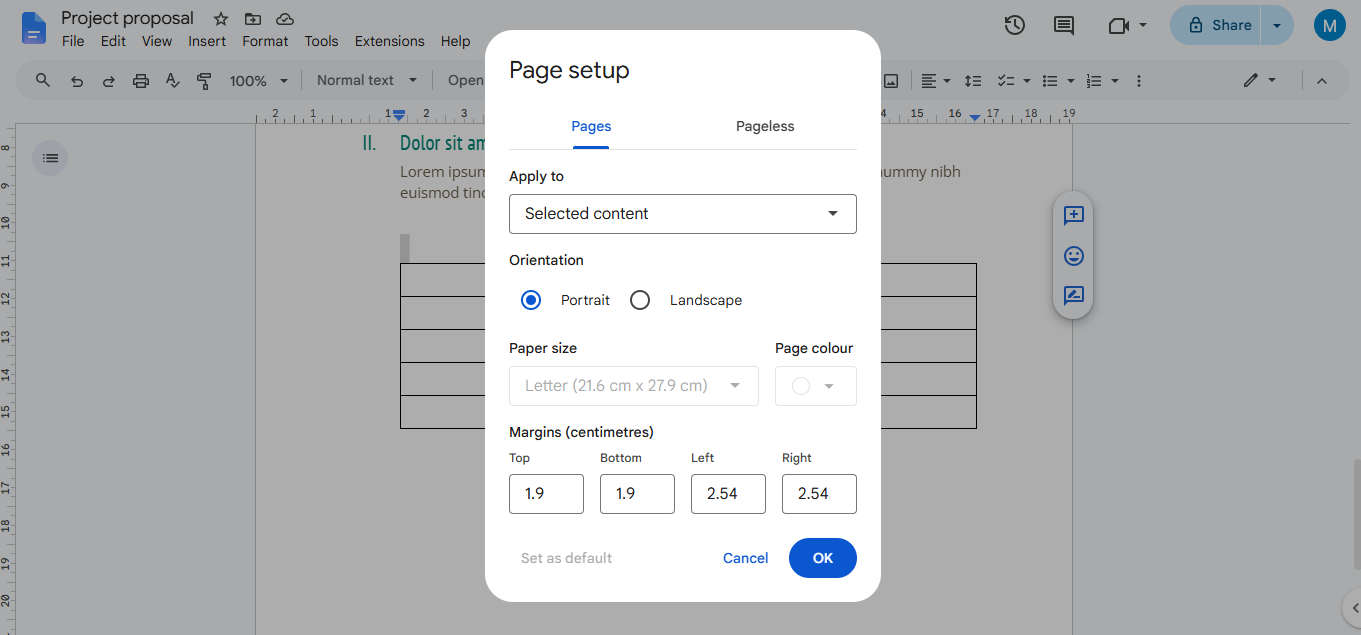1361x635 pixels.
Task: Open the zoom 100% dropdown
Action: click(x=258, y=81)
